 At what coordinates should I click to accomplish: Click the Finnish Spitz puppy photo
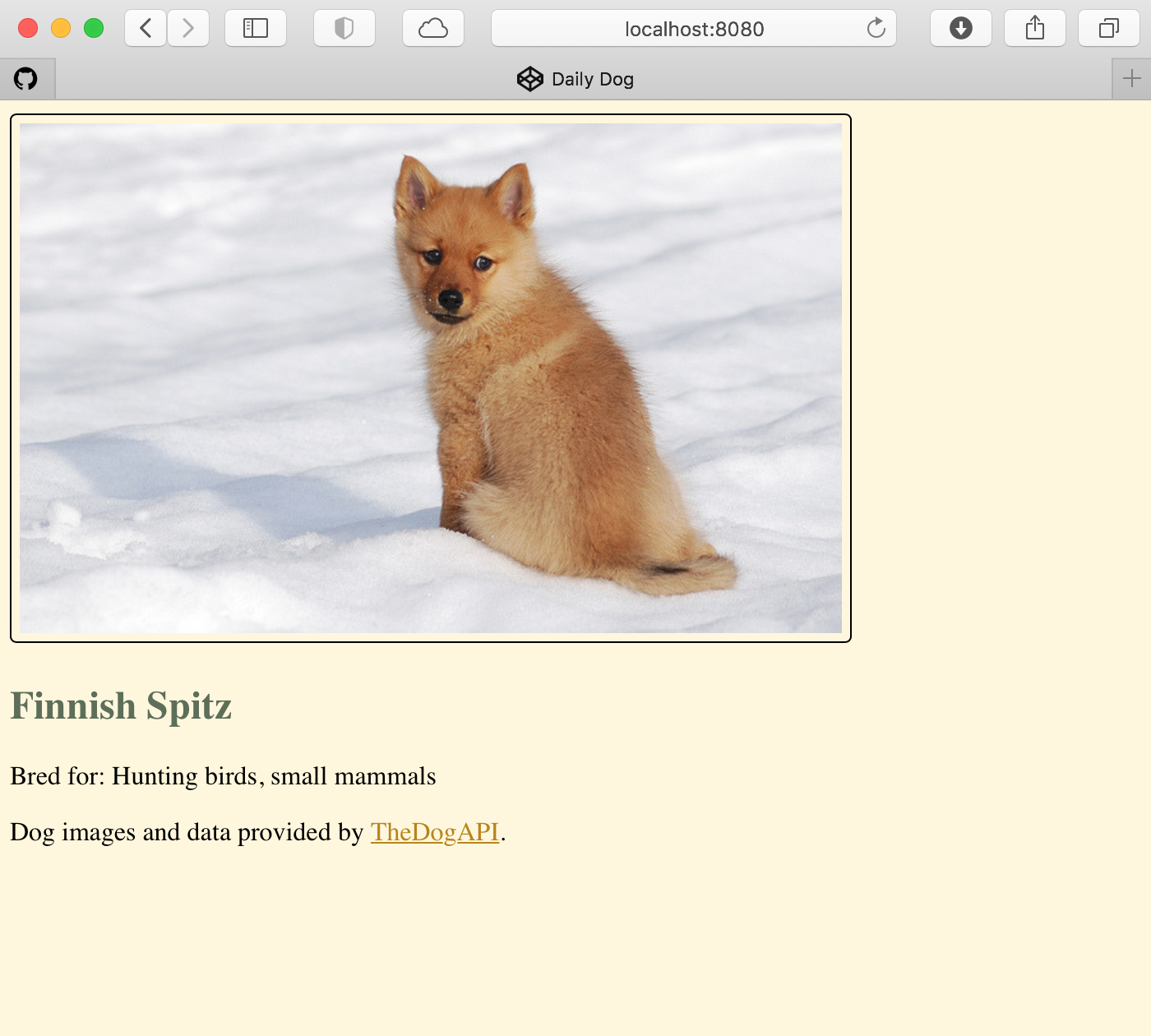tap(431, 378)
